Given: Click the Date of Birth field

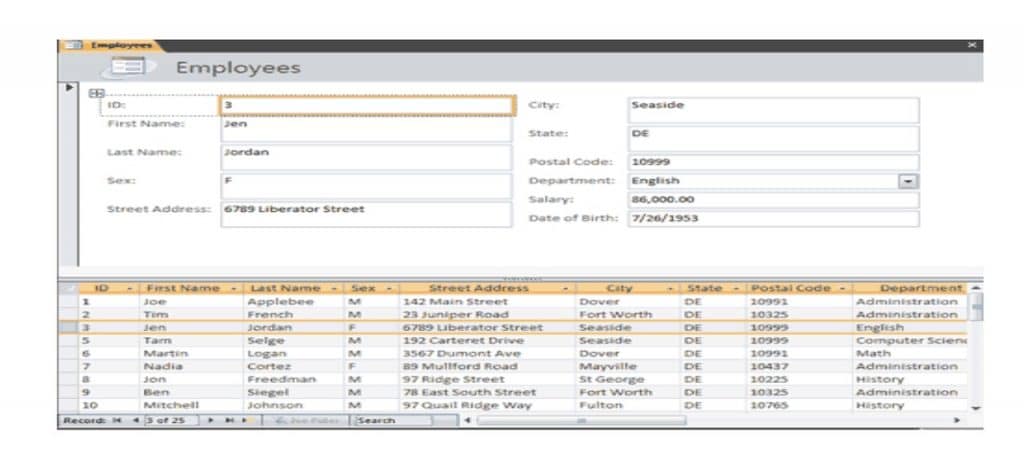Looking at the screenshot, I should click(x=774, y=219).
